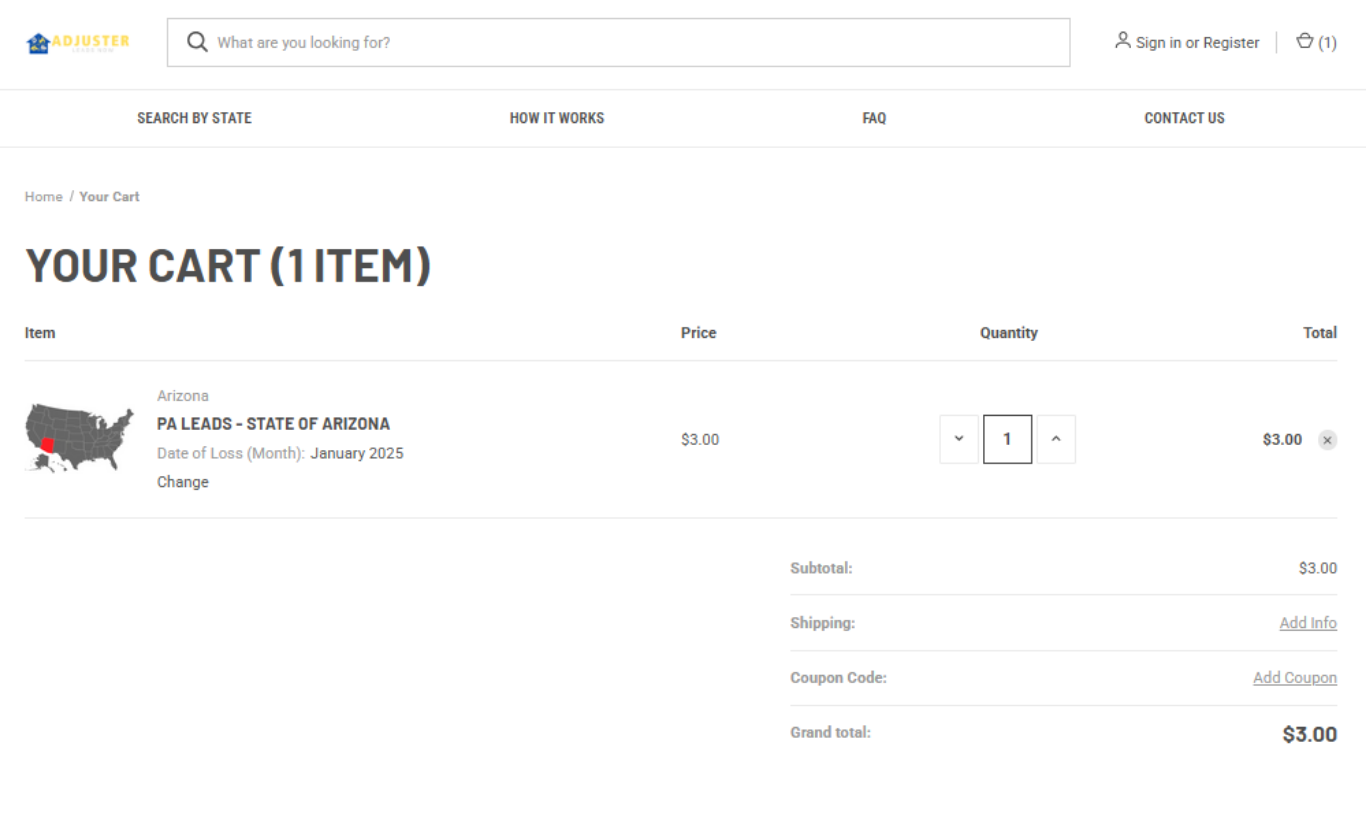Click the Register link
Image resolution: width=1366 pixels, height=832 pixels.
click(1231, 43)
